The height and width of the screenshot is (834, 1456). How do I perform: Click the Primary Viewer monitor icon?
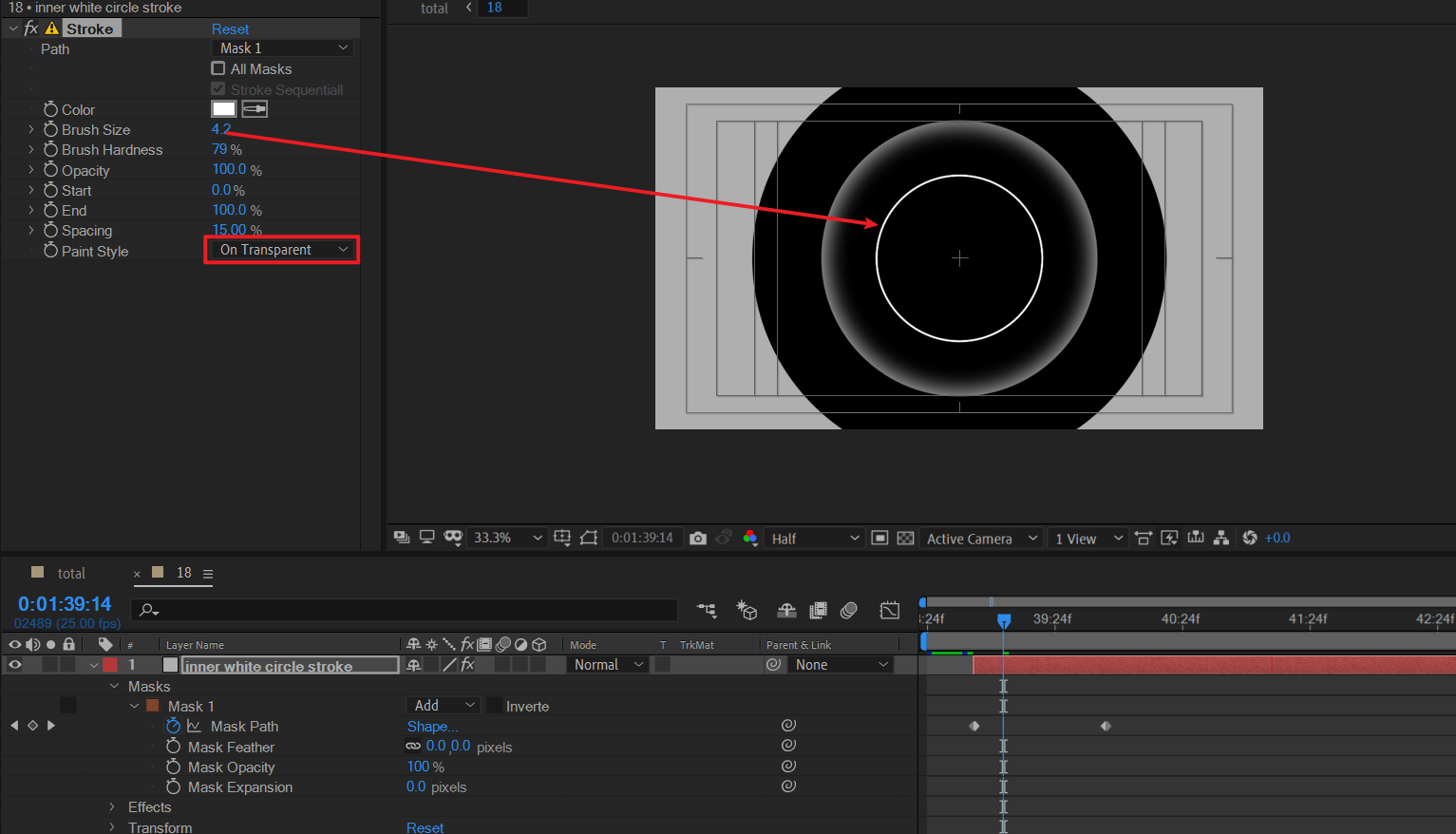click(x=427, y=538)
